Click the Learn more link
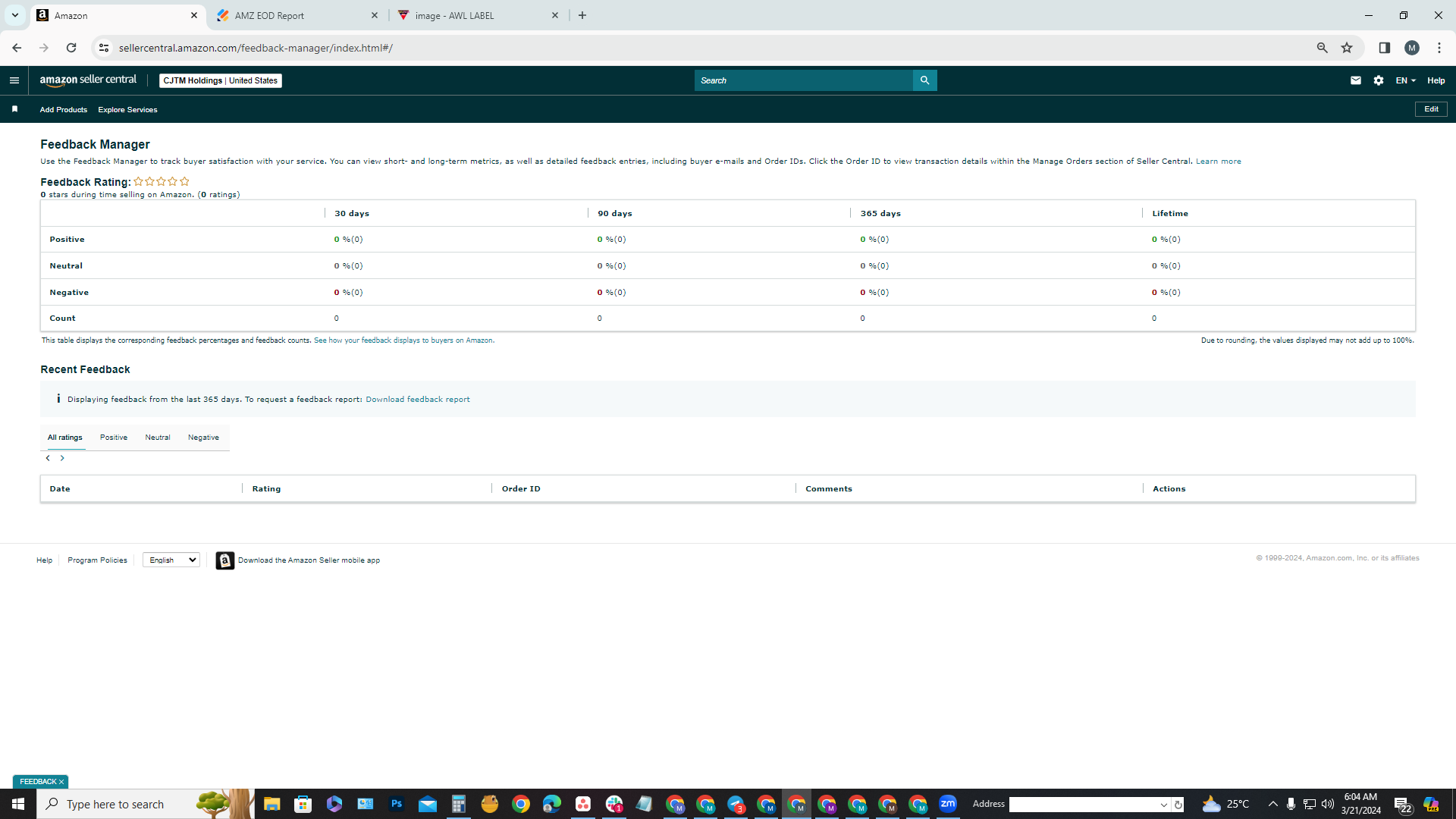The image size is (1456, 819). click(1219, 162)
